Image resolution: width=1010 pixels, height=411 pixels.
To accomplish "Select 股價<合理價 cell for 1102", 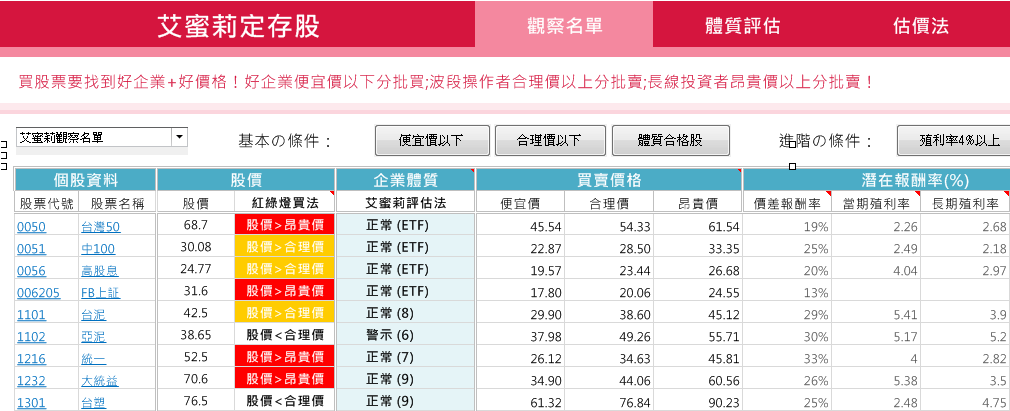I will (285, 336).
